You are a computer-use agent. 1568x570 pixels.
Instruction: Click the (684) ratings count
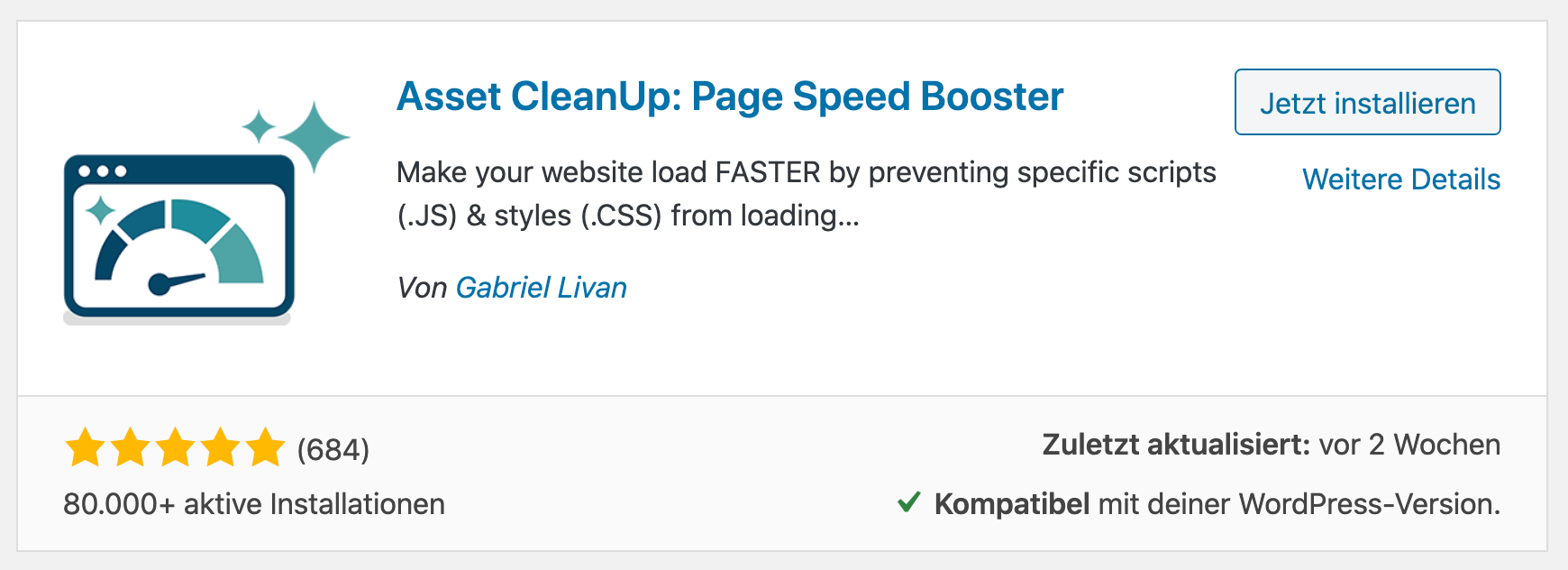(x=333, y=449)
